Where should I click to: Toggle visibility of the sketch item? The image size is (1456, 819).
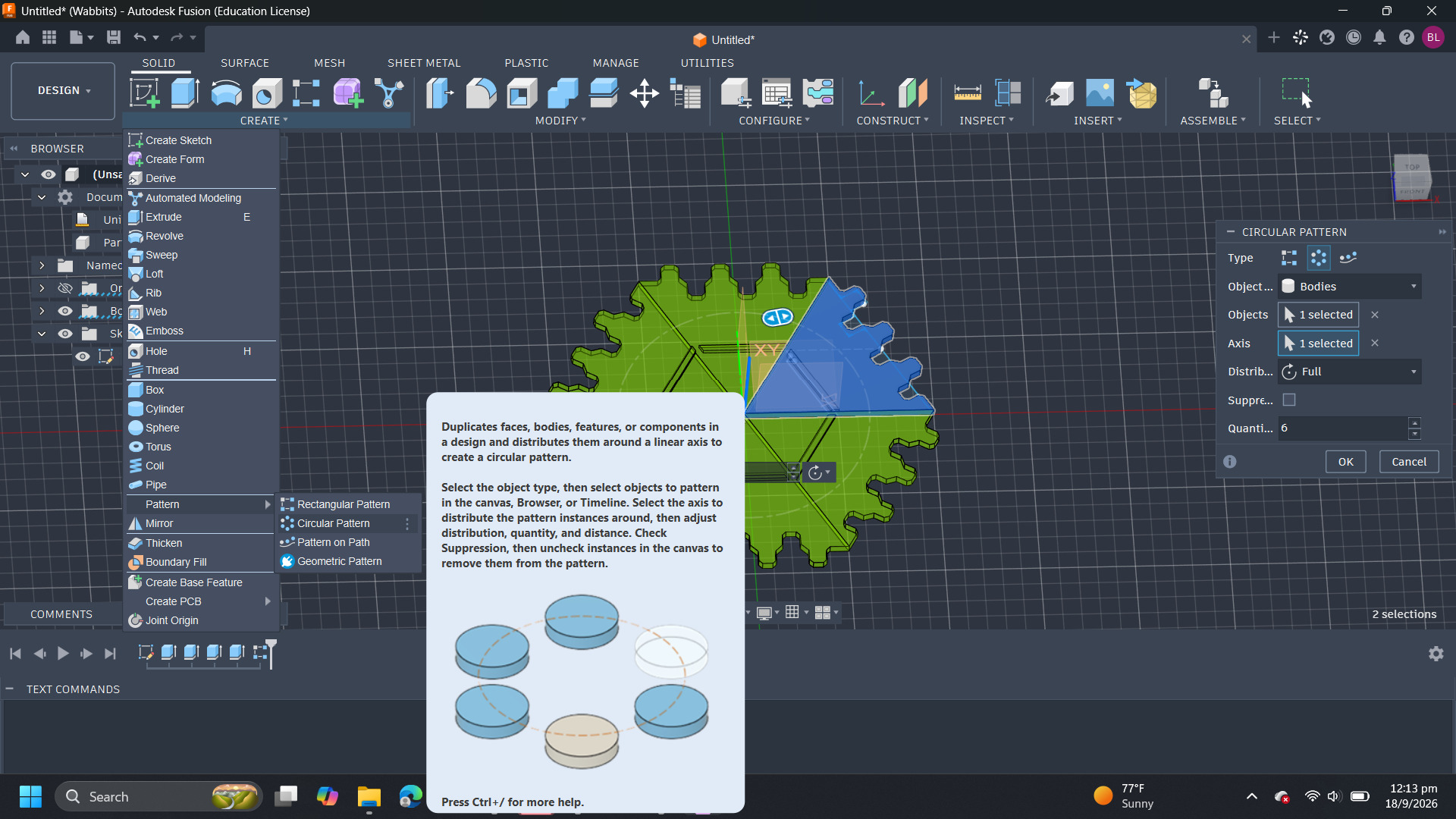(83, 356)
